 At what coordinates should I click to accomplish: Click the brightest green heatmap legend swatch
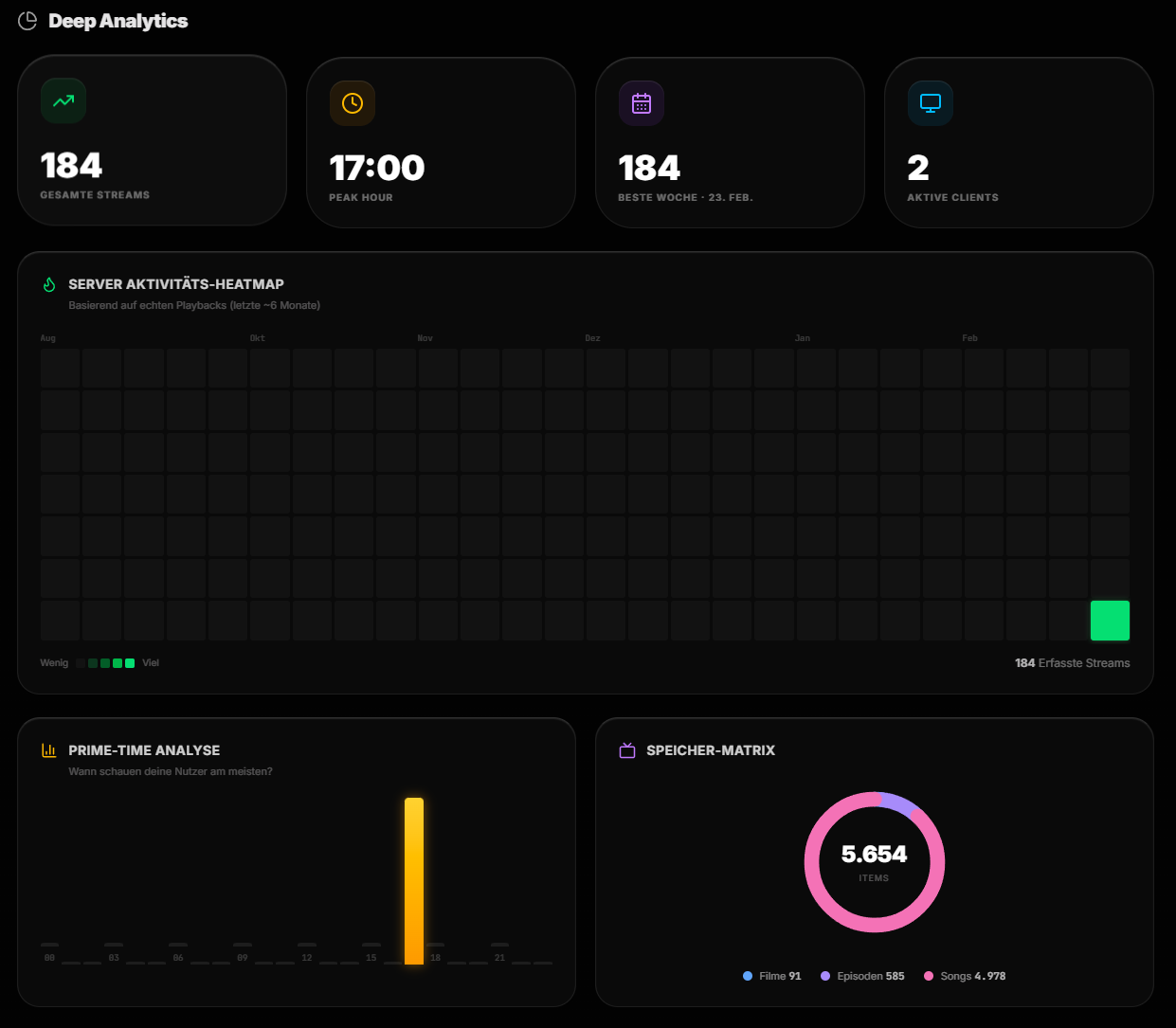(130, 663)
